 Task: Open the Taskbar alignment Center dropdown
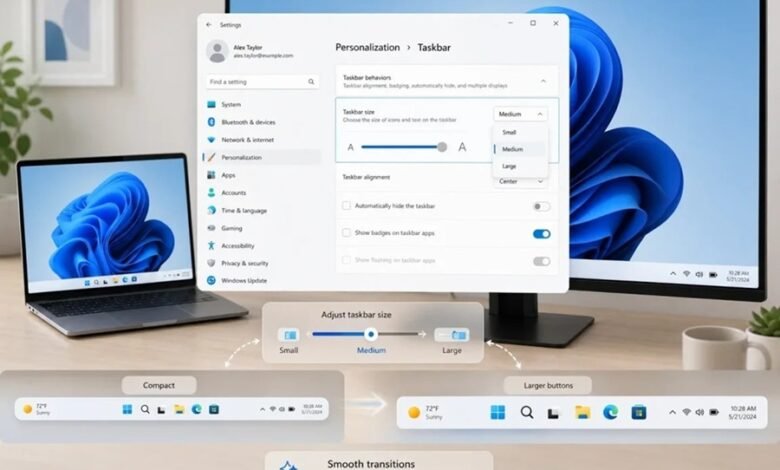click(x=520, y=182)
